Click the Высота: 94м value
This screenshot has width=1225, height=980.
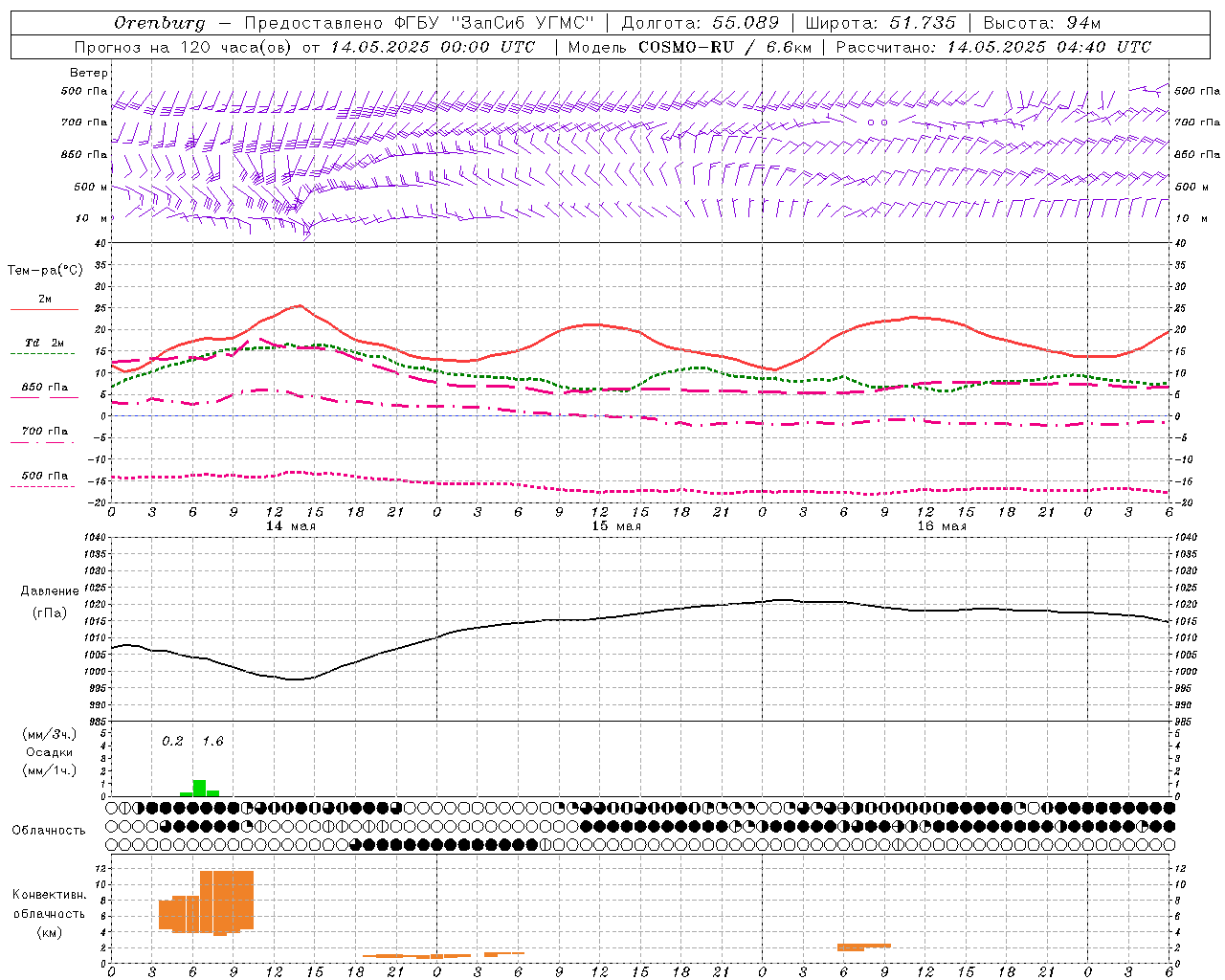(1042, 23)
